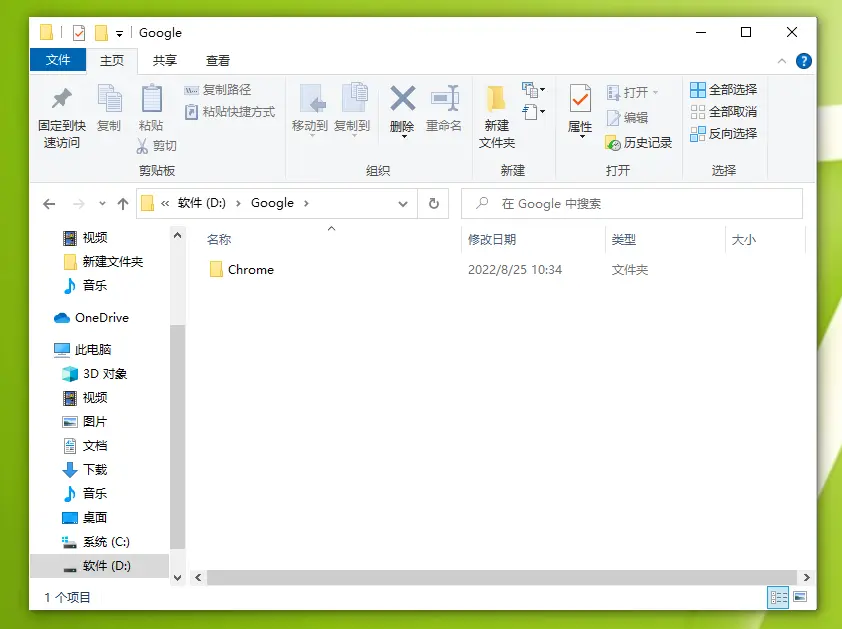The image size is (842, 629).
Task: Click the Paste icon in the ribbon
Action: [151, 110]
